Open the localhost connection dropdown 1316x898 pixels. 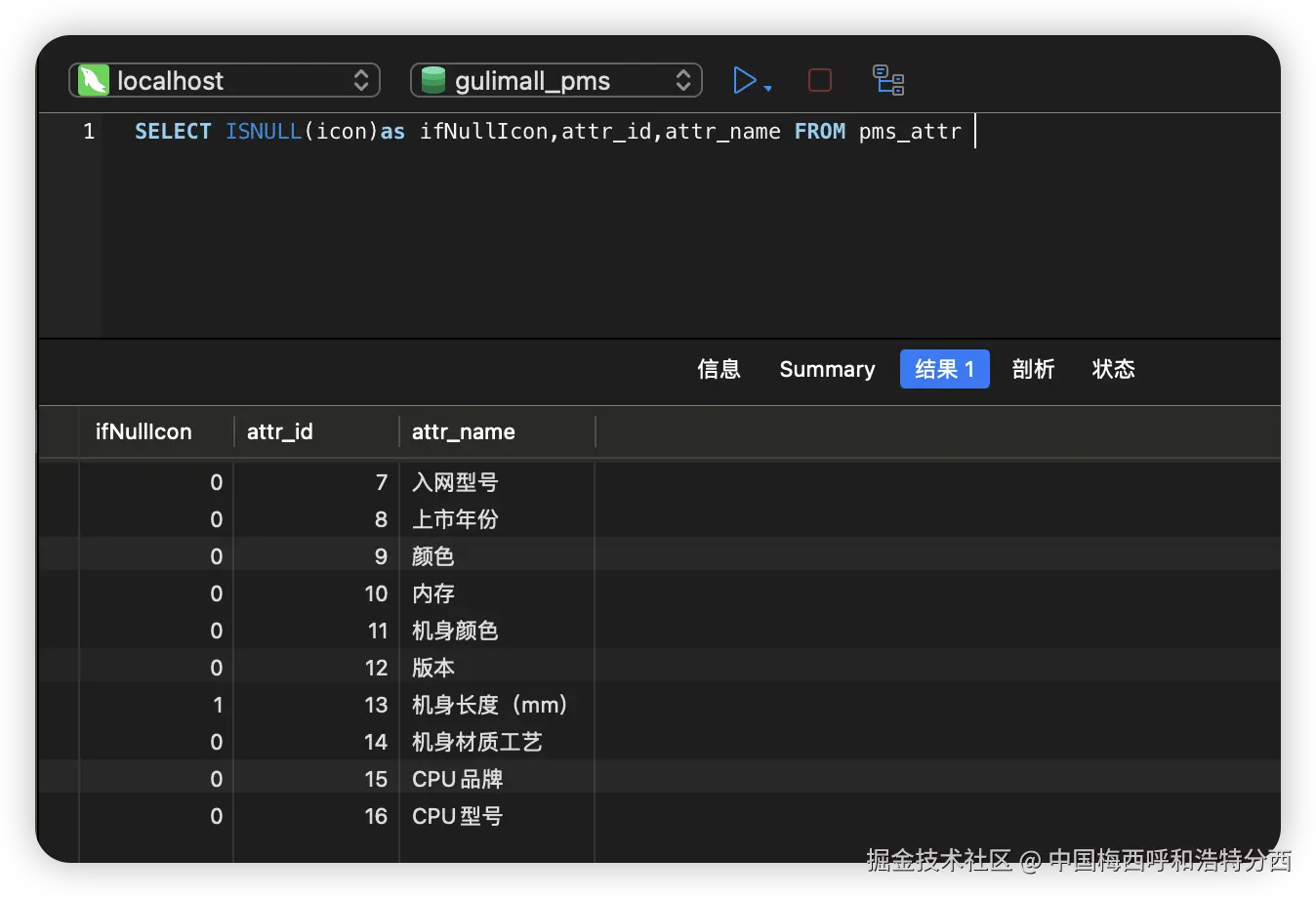pyautogui.click(x=225, y=80)
